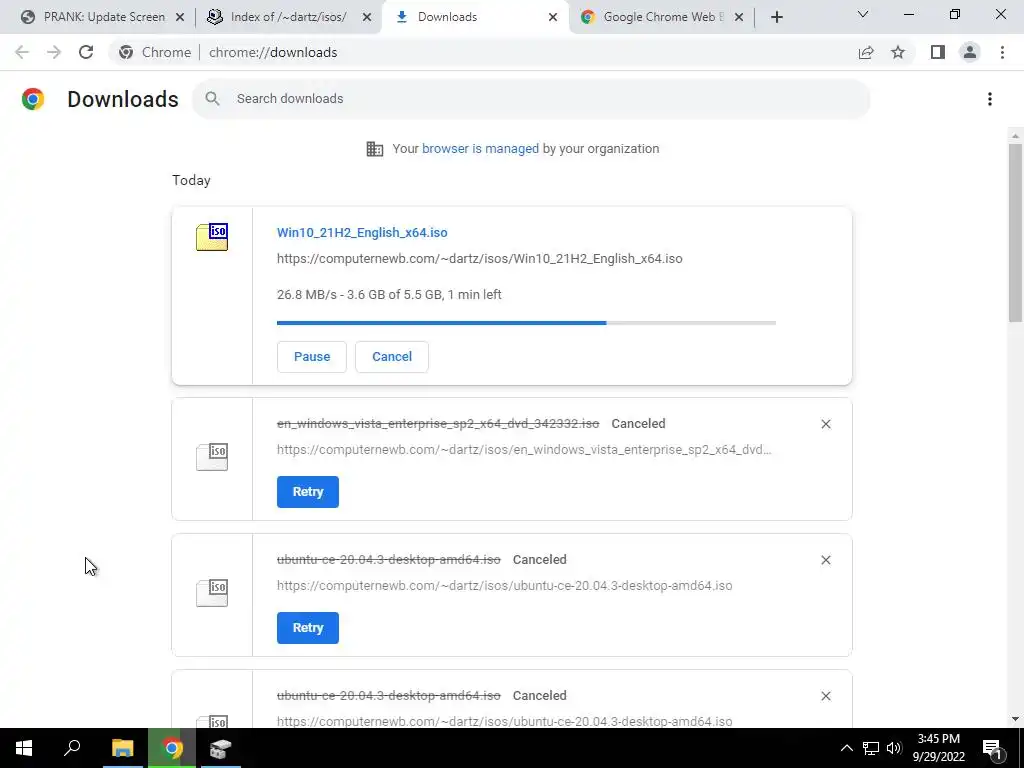Close the Downloads tab

click(553, 17)
